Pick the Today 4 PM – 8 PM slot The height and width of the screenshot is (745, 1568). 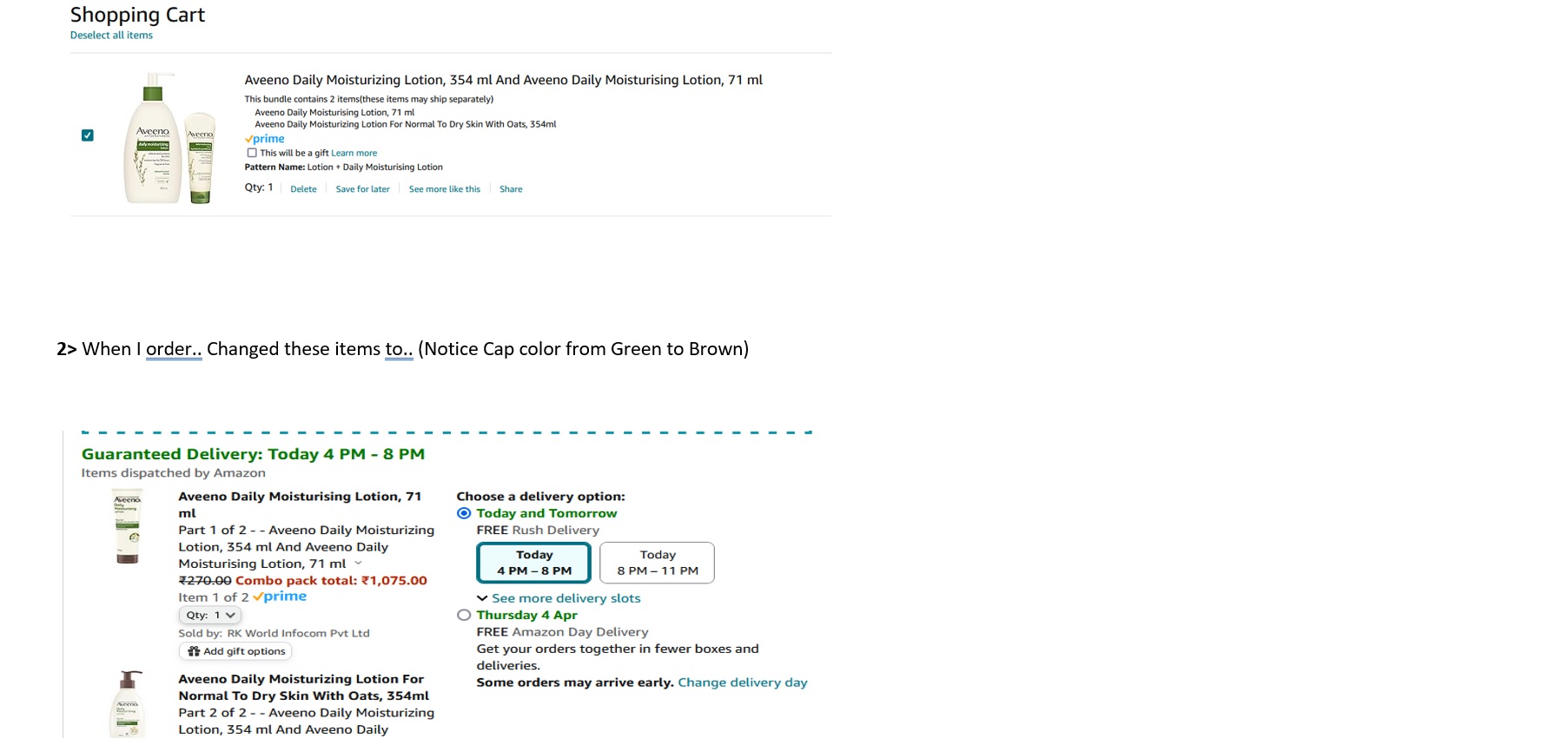click(x=533, y=563)
